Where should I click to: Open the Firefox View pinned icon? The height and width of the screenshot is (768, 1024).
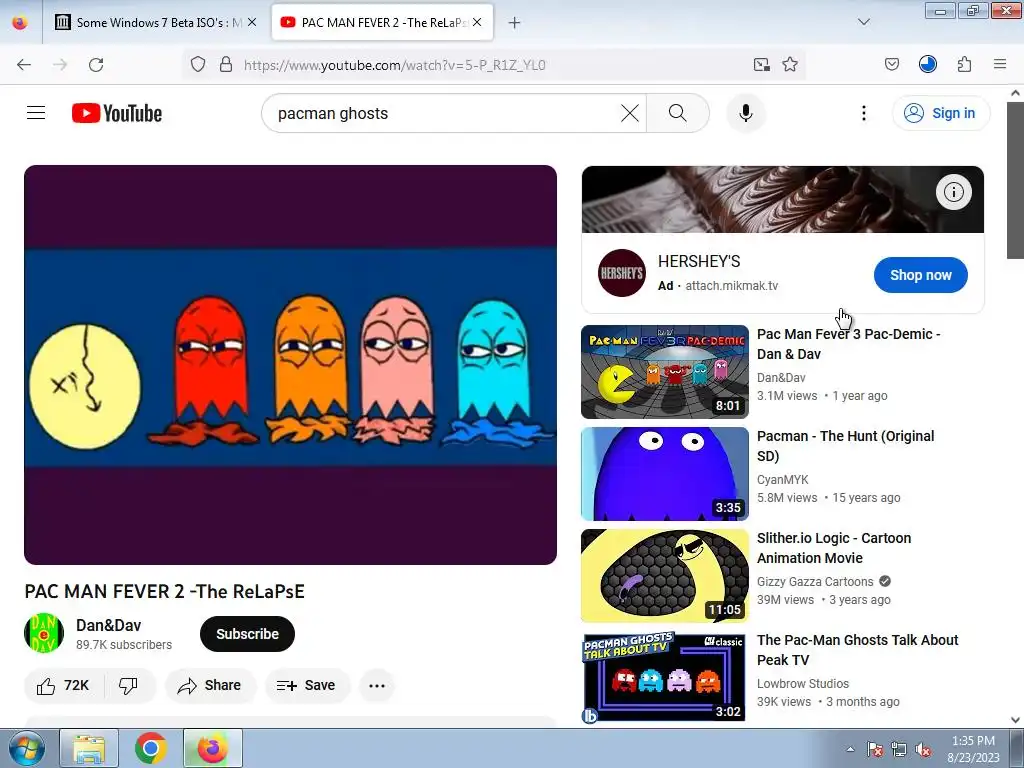20,22
